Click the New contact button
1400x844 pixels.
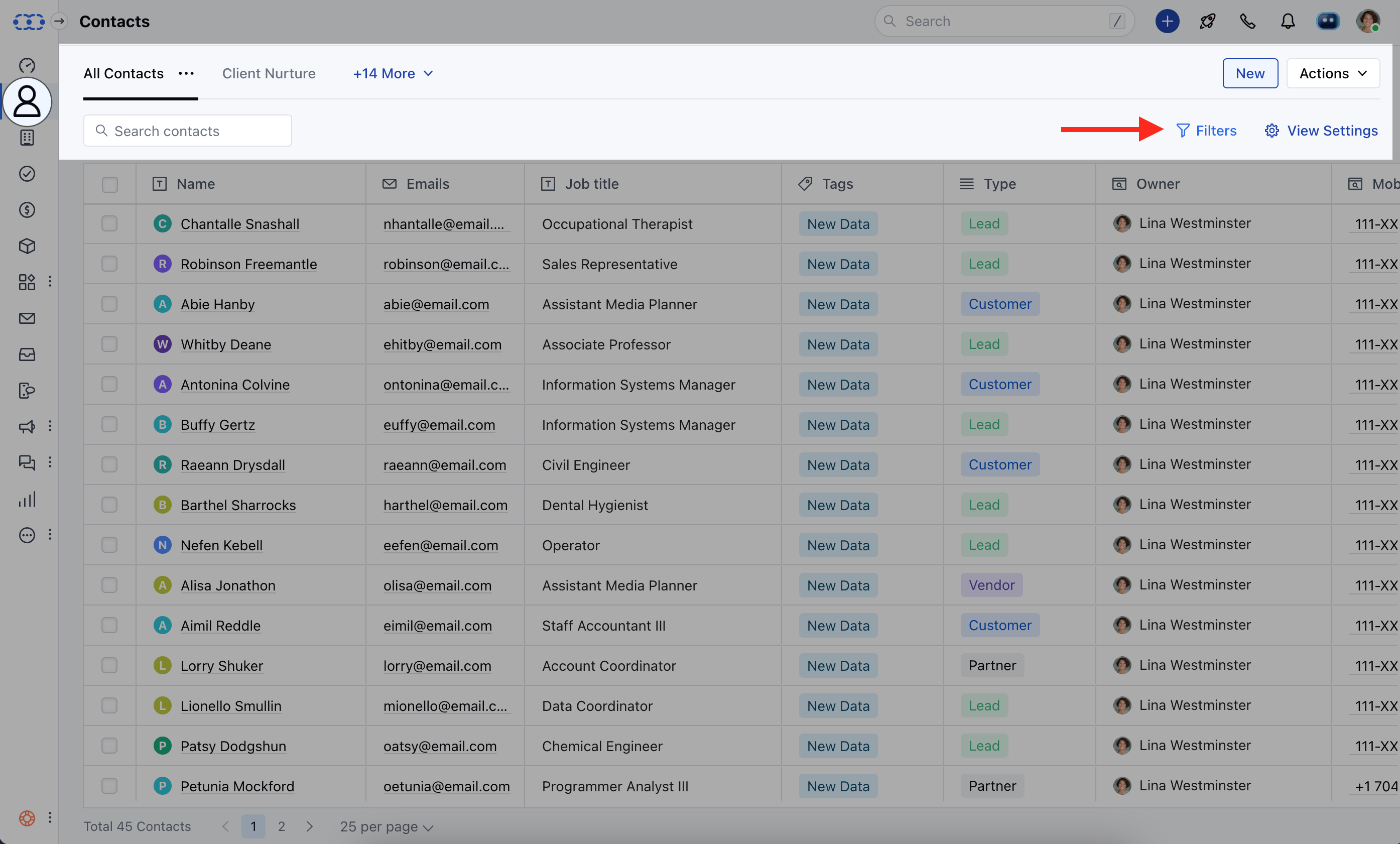(1249, 73)
